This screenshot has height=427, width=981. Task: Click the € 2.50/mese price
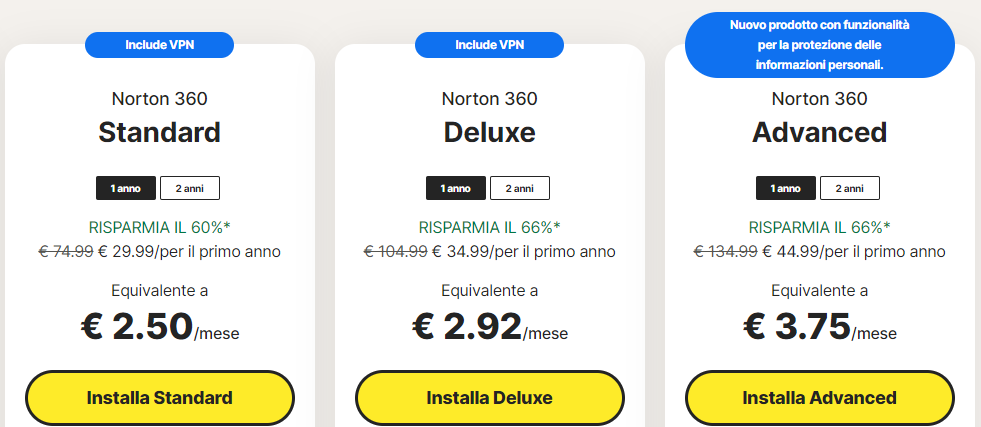coord(160,327)
